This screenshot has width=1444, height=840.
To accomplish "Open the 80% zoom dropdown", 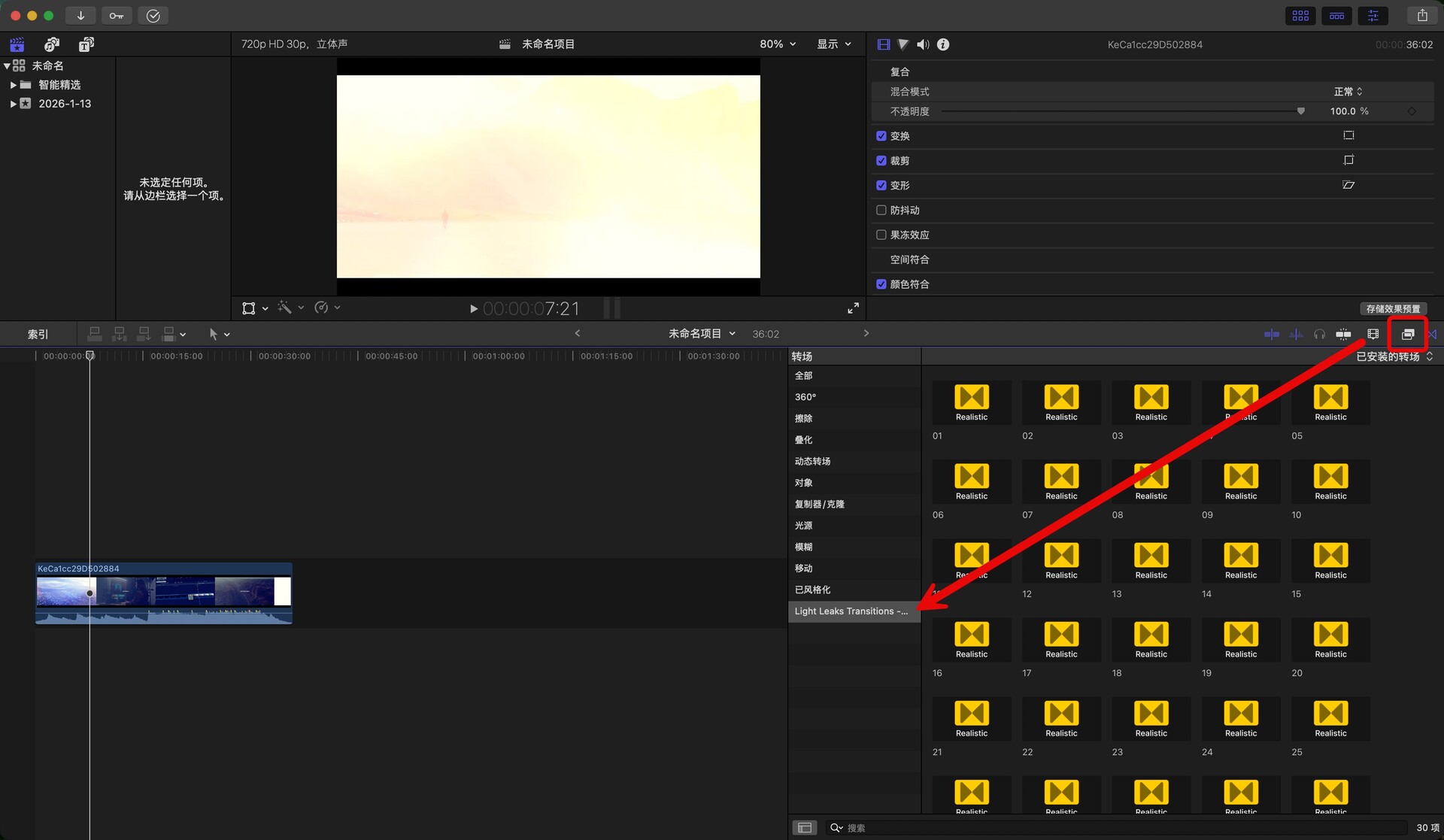I will point(777,44).
